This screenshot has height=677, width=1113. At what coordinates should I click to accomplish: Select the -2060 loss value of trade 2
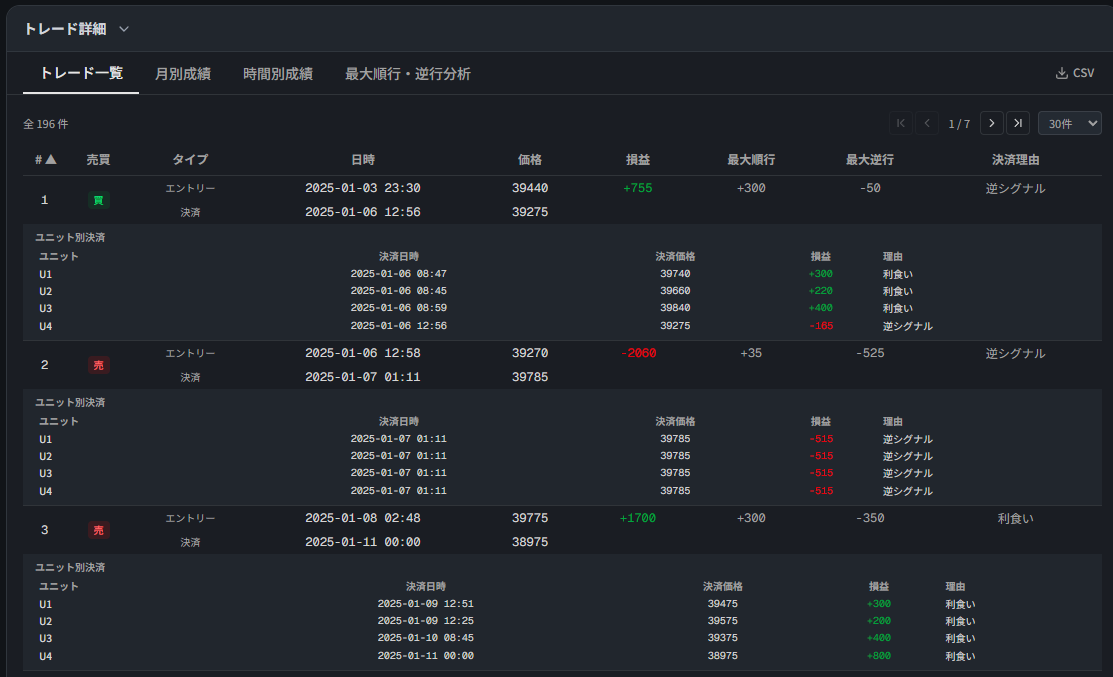pyautogui.click(x=638, y=353)
